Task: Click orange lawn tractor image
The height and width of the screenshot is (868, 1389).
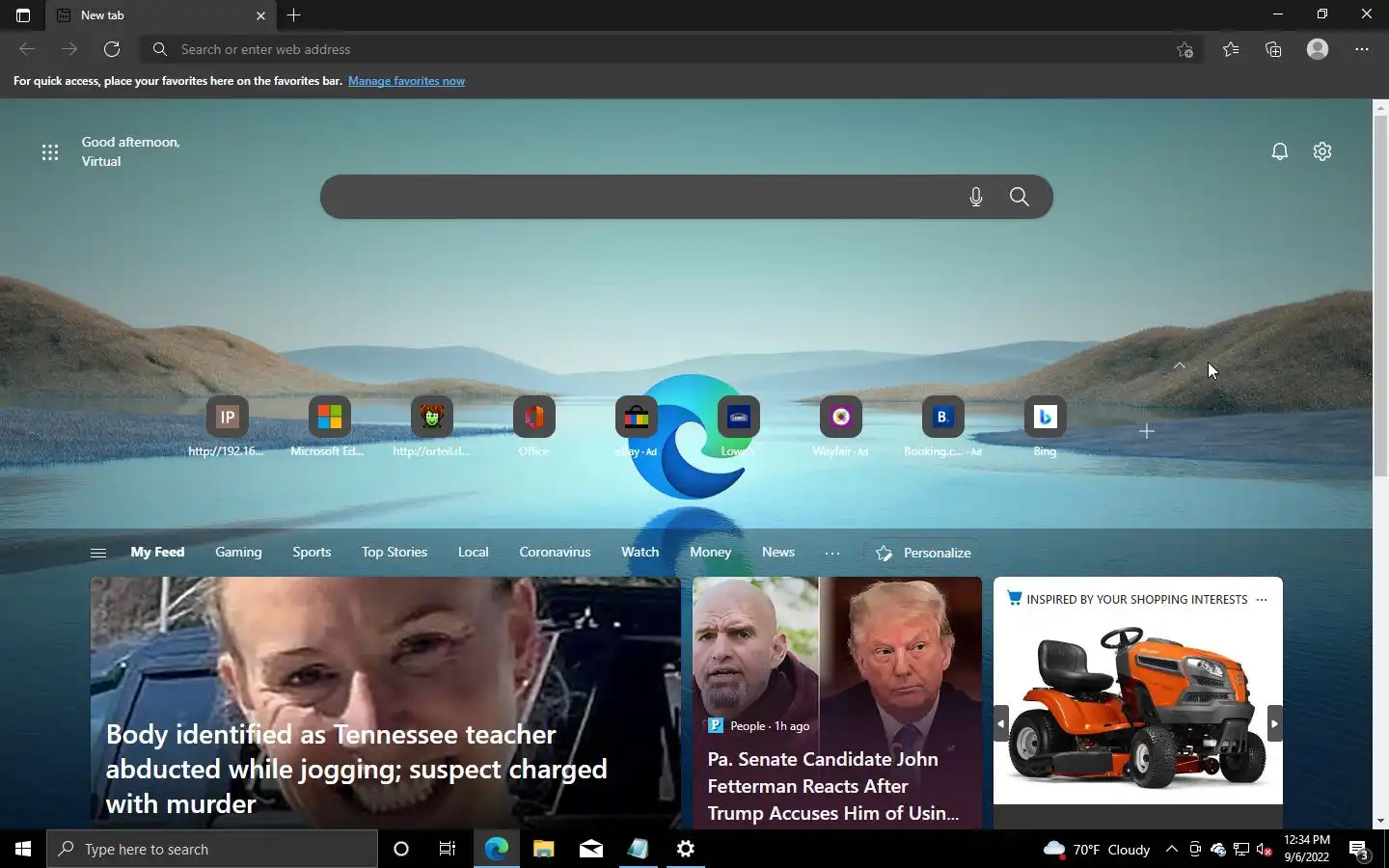Action: [x=1137, y=708]
